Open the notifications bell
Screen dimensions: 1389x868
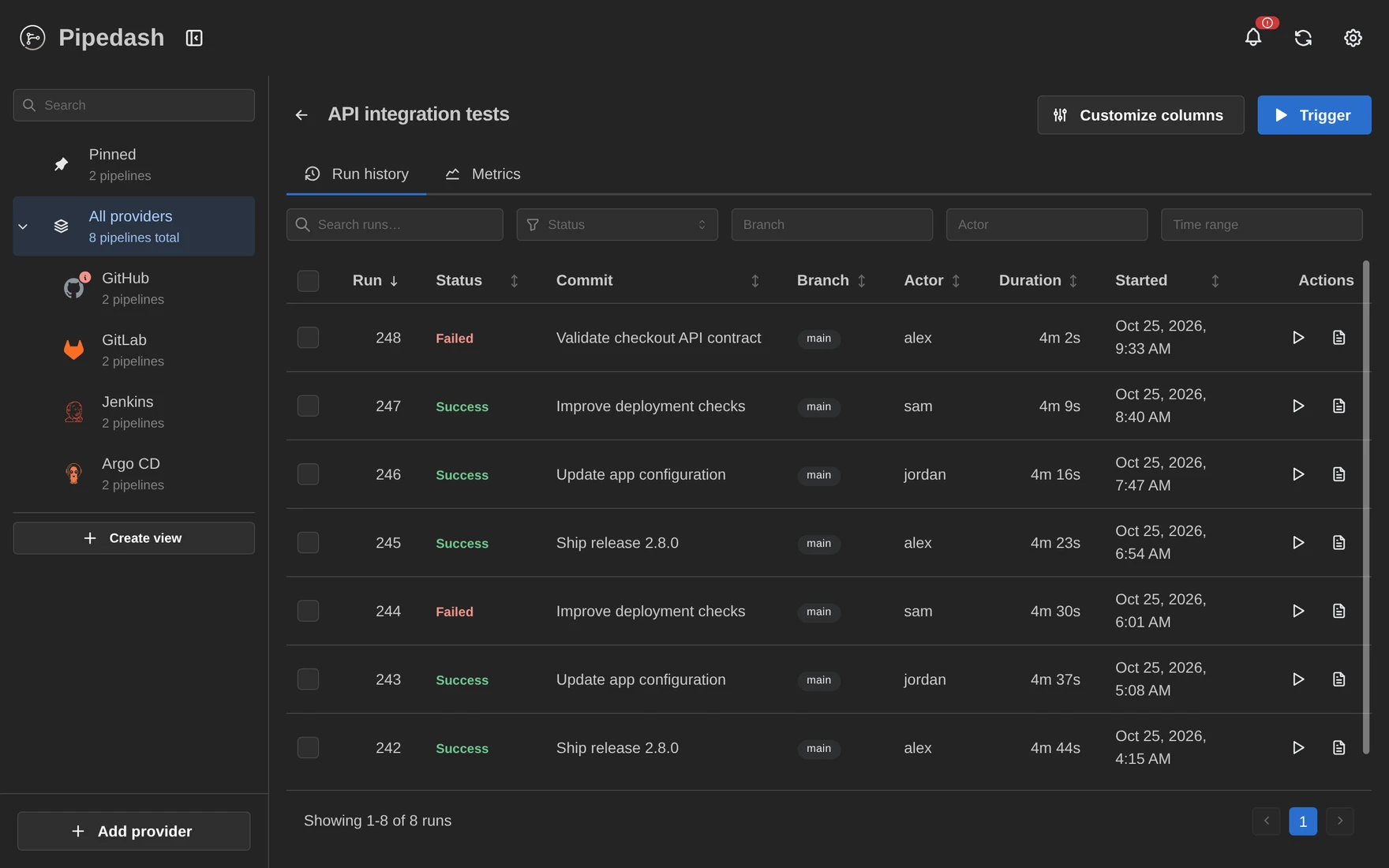[x=1253, y=37]
